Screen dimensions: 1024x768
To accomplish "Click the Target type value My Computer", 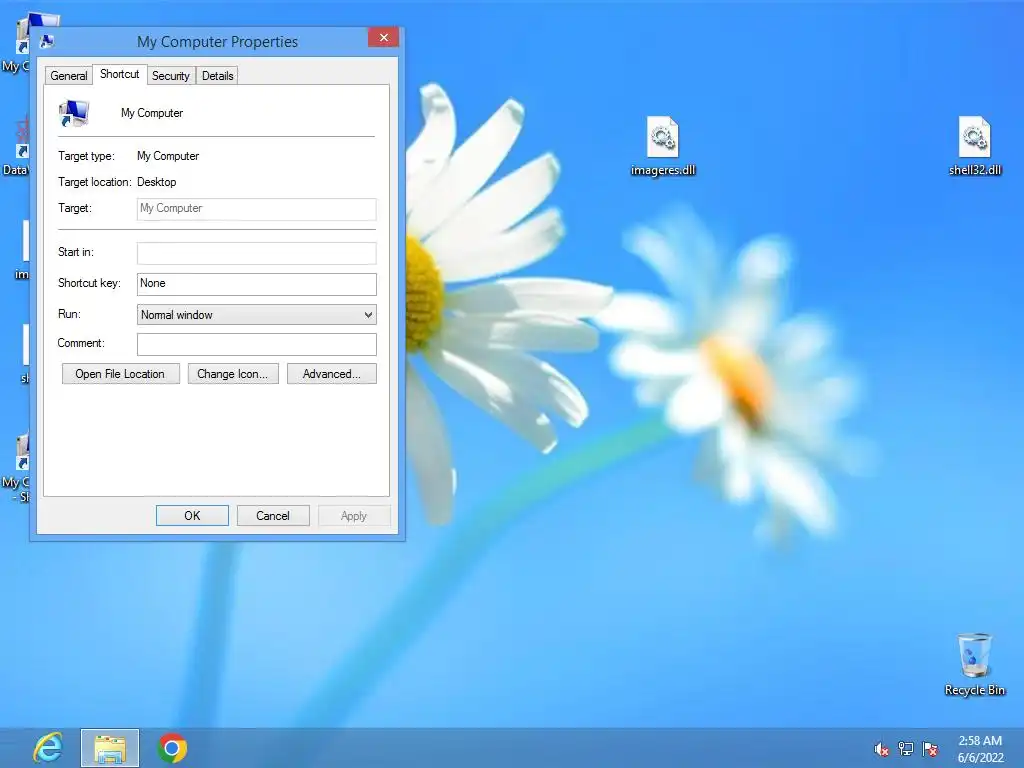I will point(168,156).
